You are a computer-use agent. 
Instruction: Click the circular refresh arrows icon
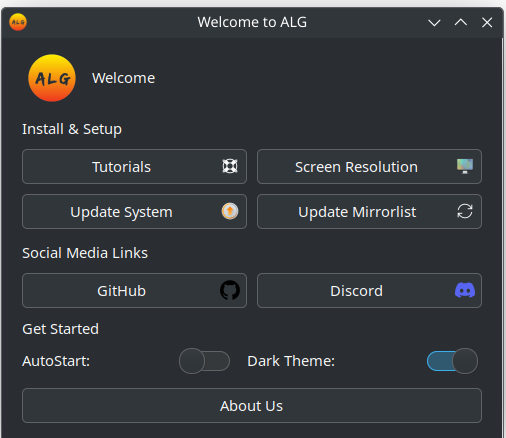pos(465,211)
